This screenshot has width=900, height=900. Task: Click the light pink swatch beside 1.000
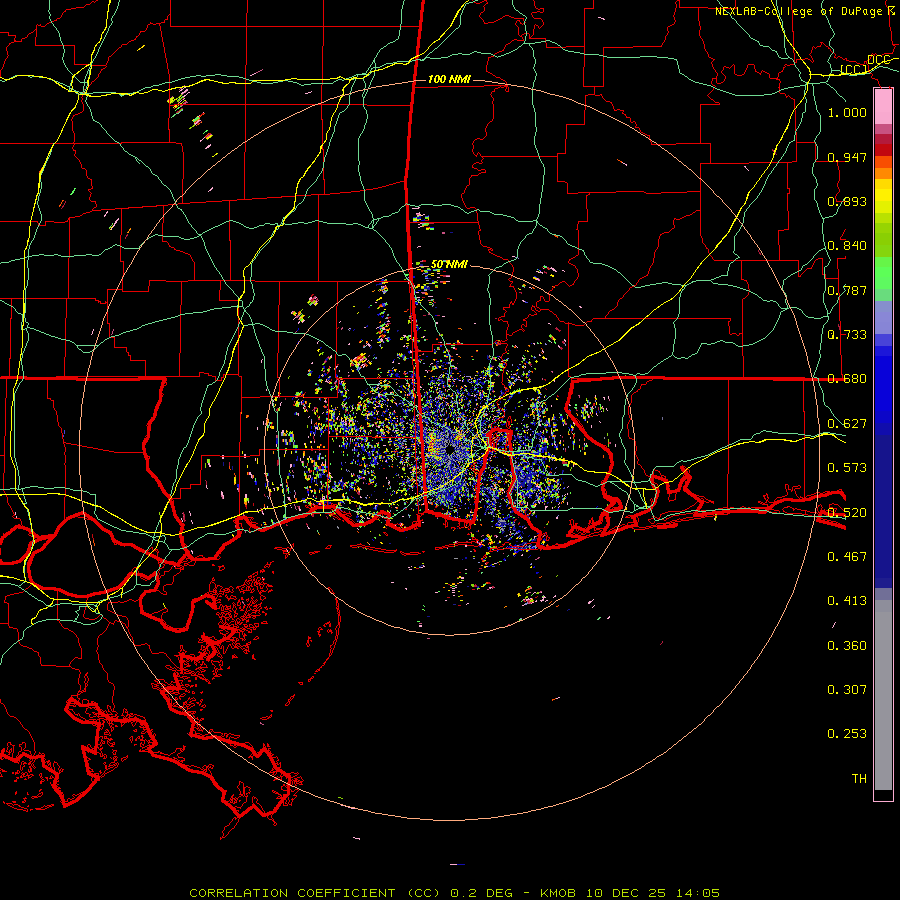[883, 107]
